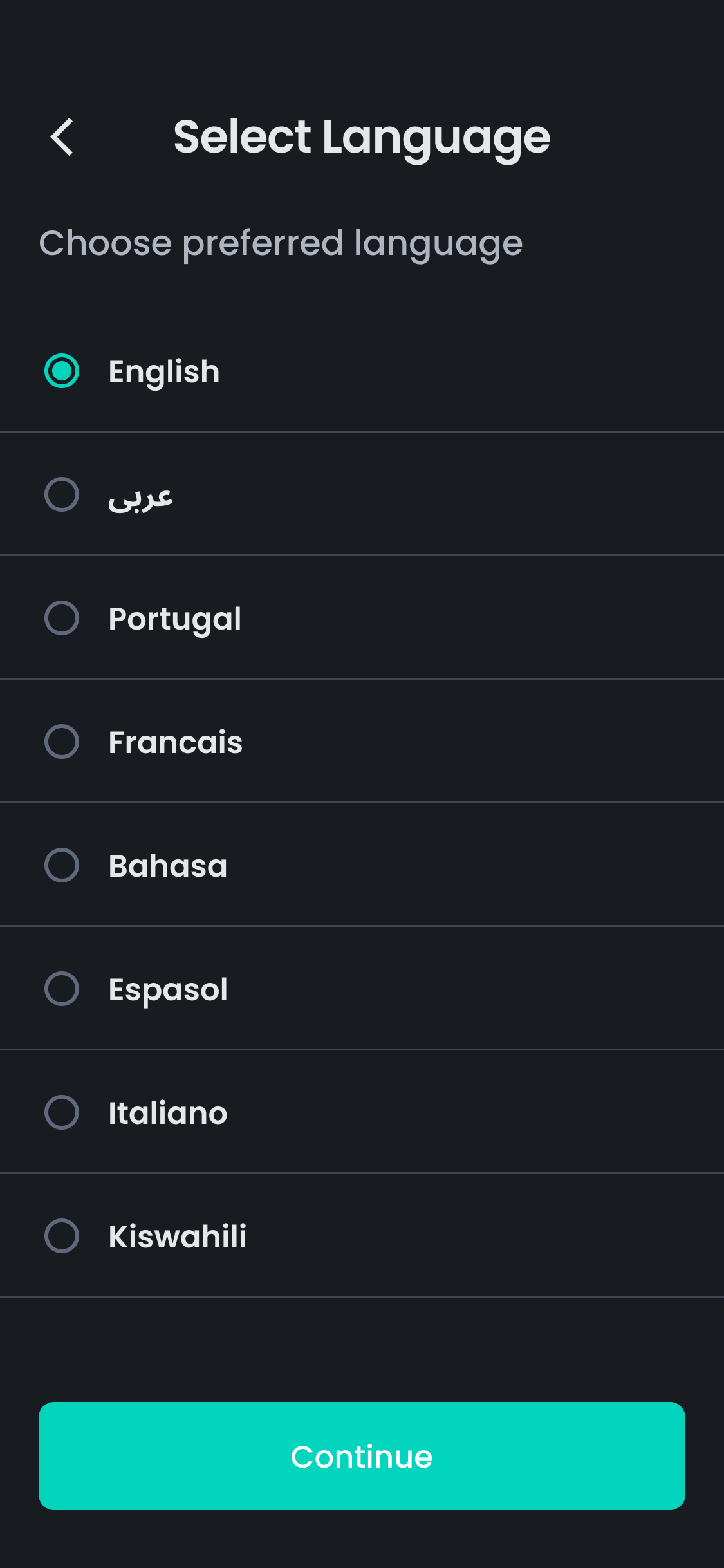The image size is (724, 1568).
Task: Select the Arabic radio button
Action: pos(62,494)
